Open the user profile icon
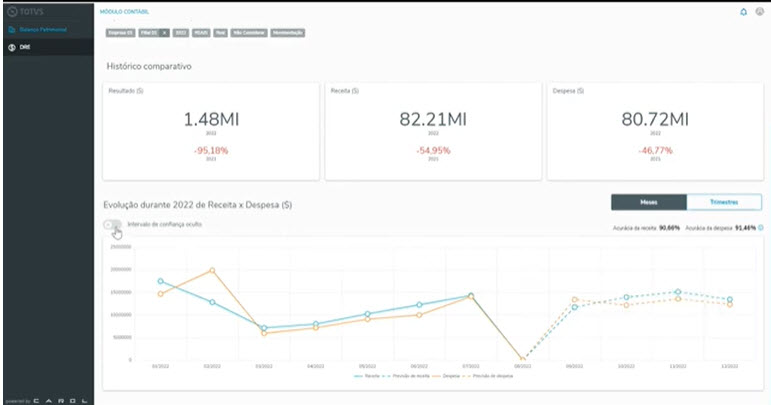771x405 pixels. pyautogui.click(x=759, y=11)
